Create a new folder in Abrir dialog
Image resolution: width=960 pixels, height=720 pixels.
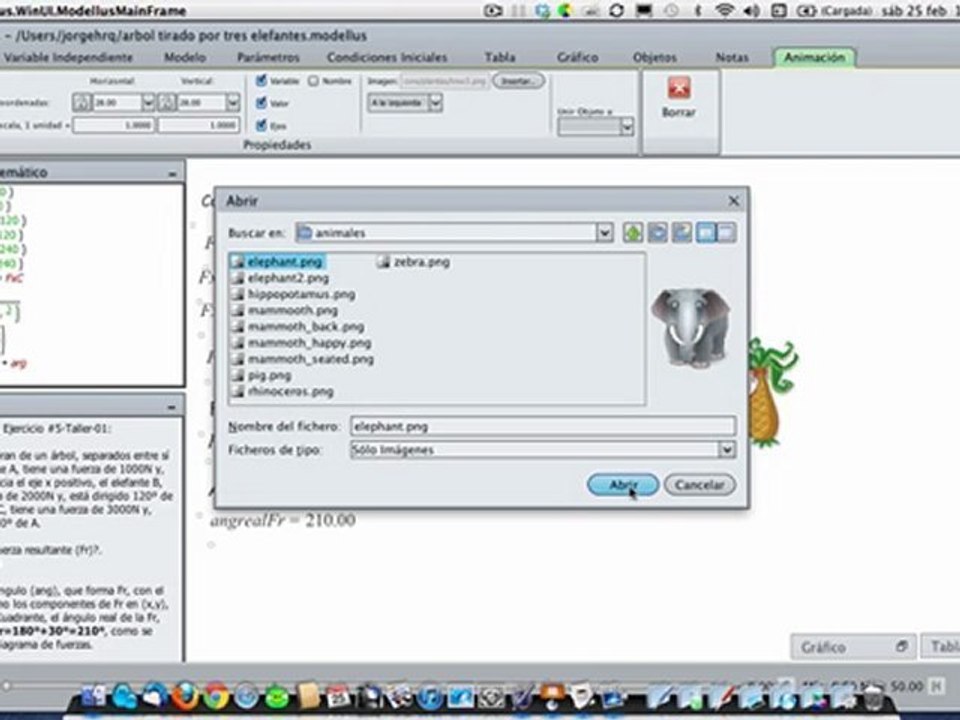coord(681,233)
